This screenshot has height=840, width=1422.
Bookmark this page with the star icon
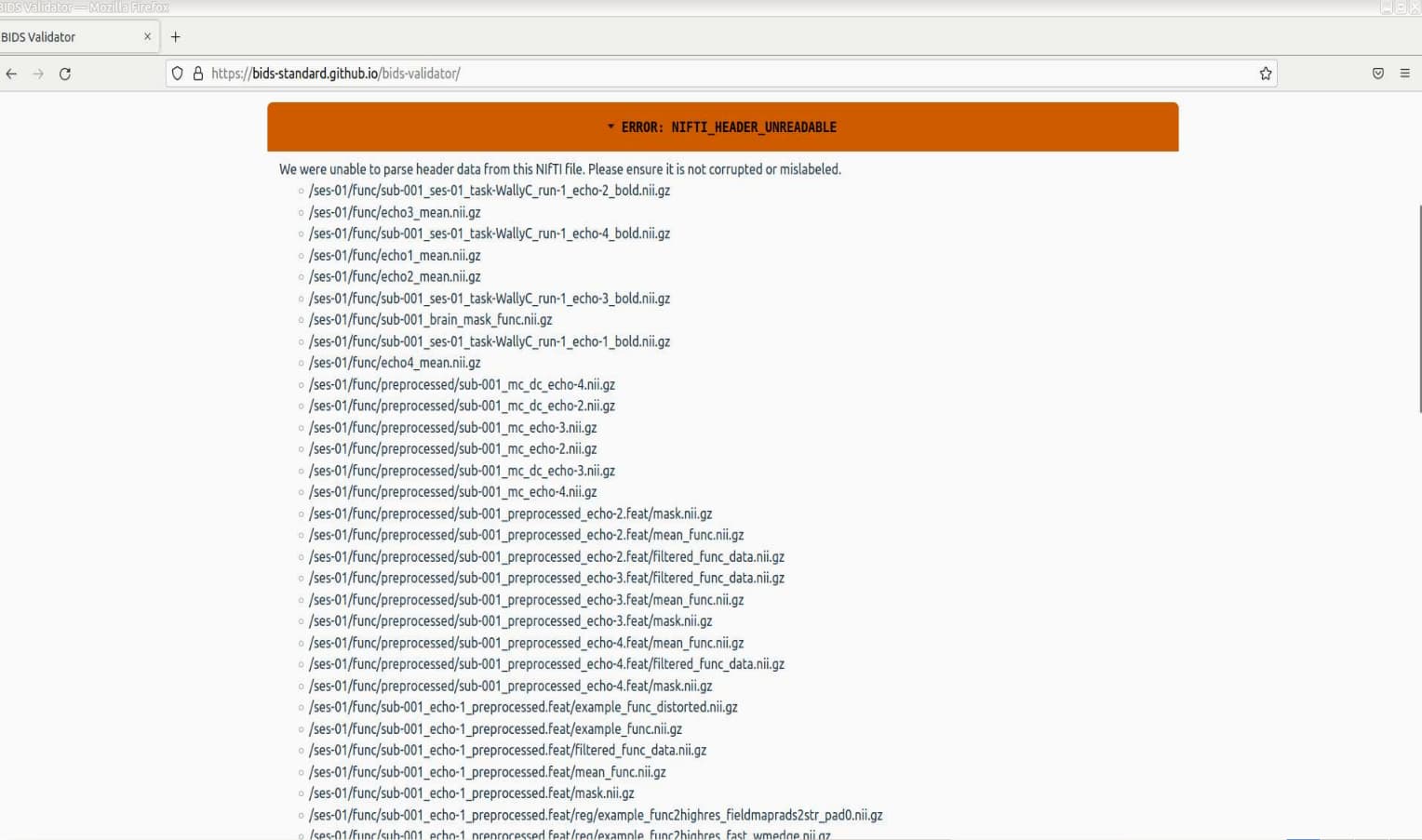point(1265,73)
